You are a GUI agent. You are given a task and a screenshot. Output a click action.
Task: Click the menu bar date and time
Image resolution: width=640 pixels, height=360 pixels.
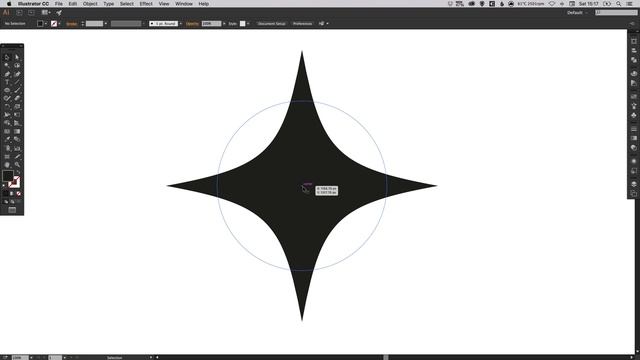coord(588,4)
